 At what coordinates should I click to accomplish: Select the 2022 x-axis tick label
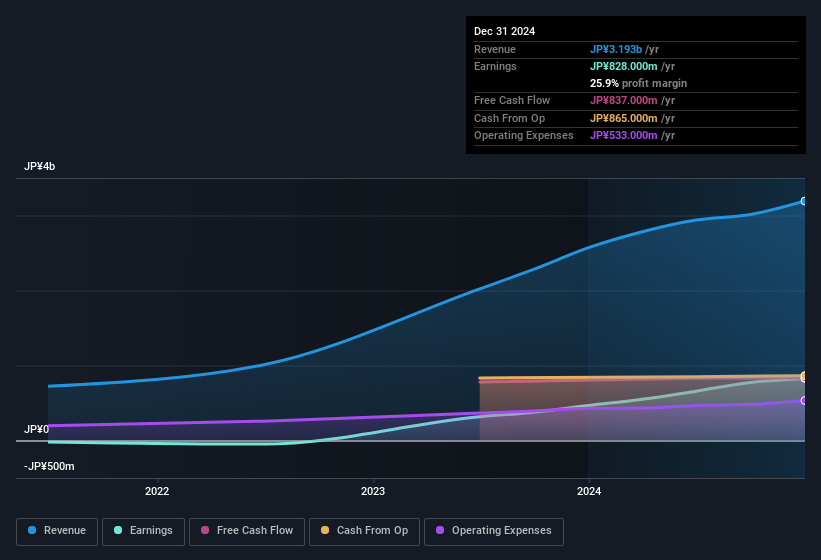click(x=157, y=491)
